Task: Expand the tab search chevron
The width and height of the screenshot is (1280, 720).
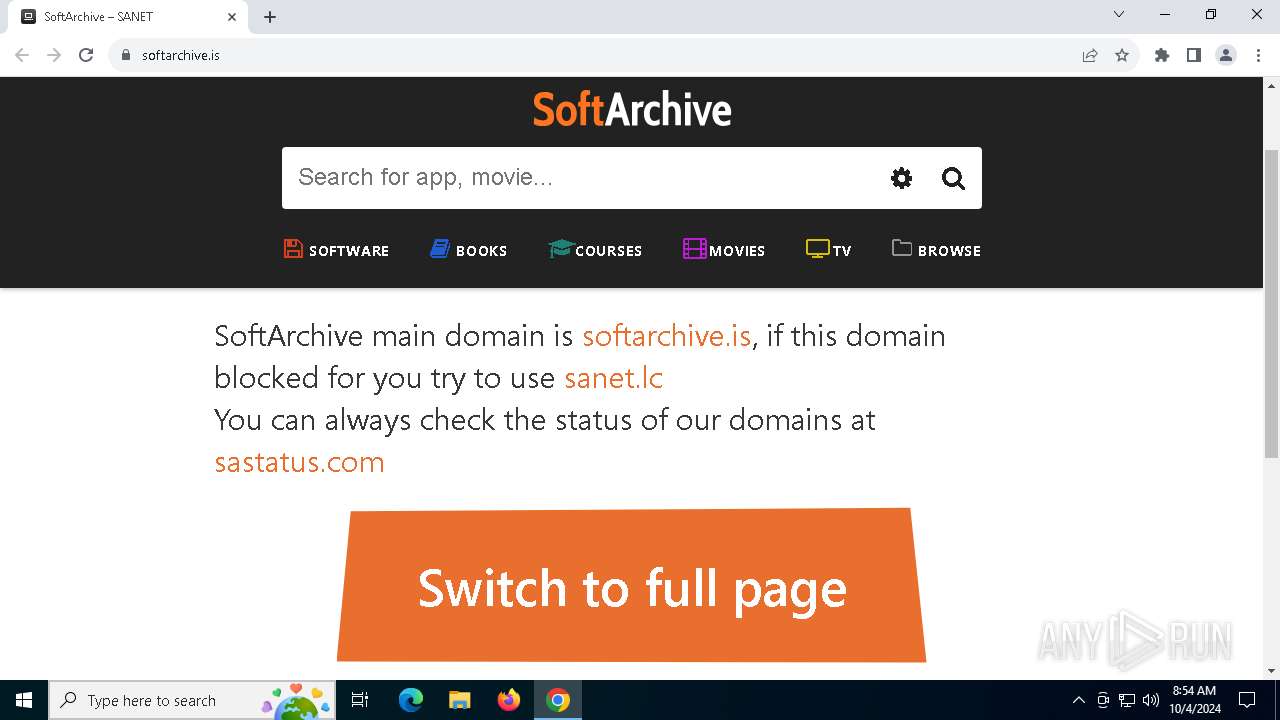Action: [1119, 14]
